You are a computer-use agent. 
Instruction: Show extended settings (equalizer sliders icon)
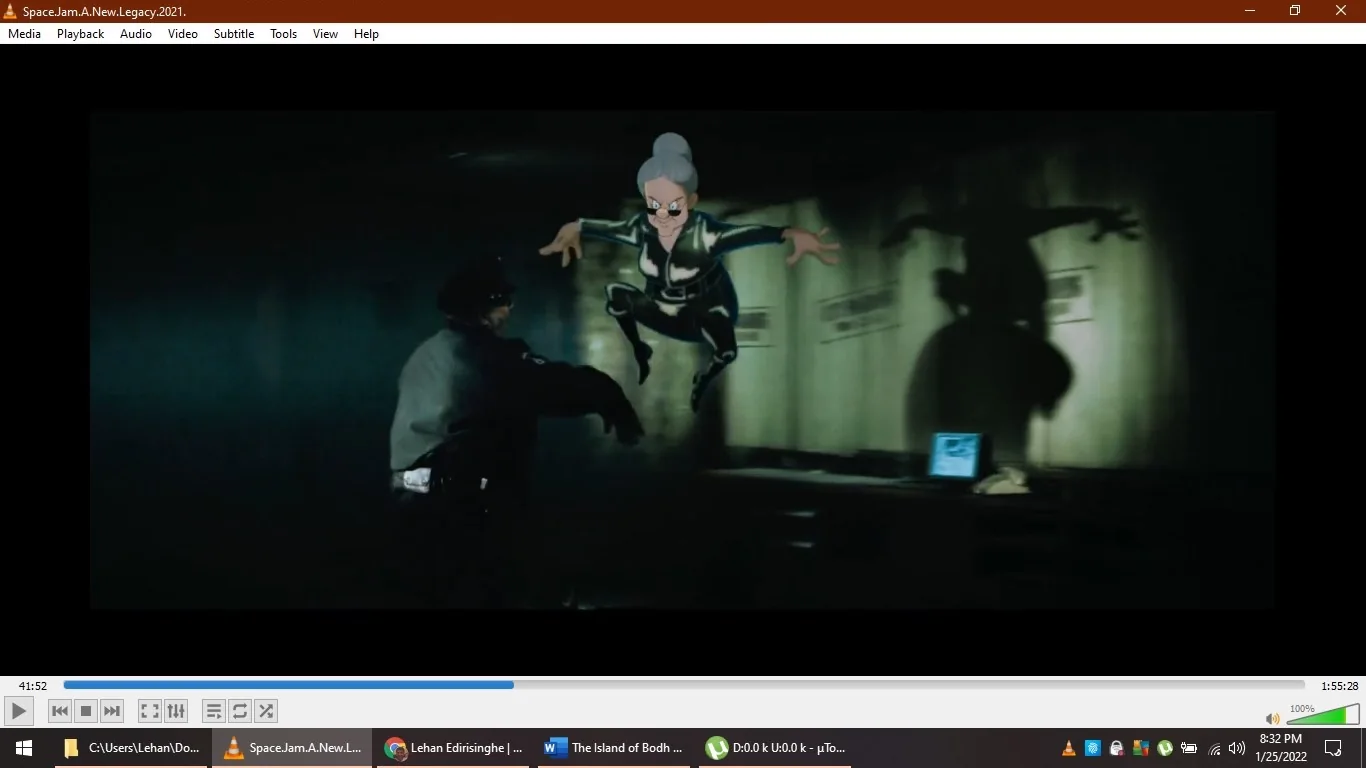(x=176, y=711)
